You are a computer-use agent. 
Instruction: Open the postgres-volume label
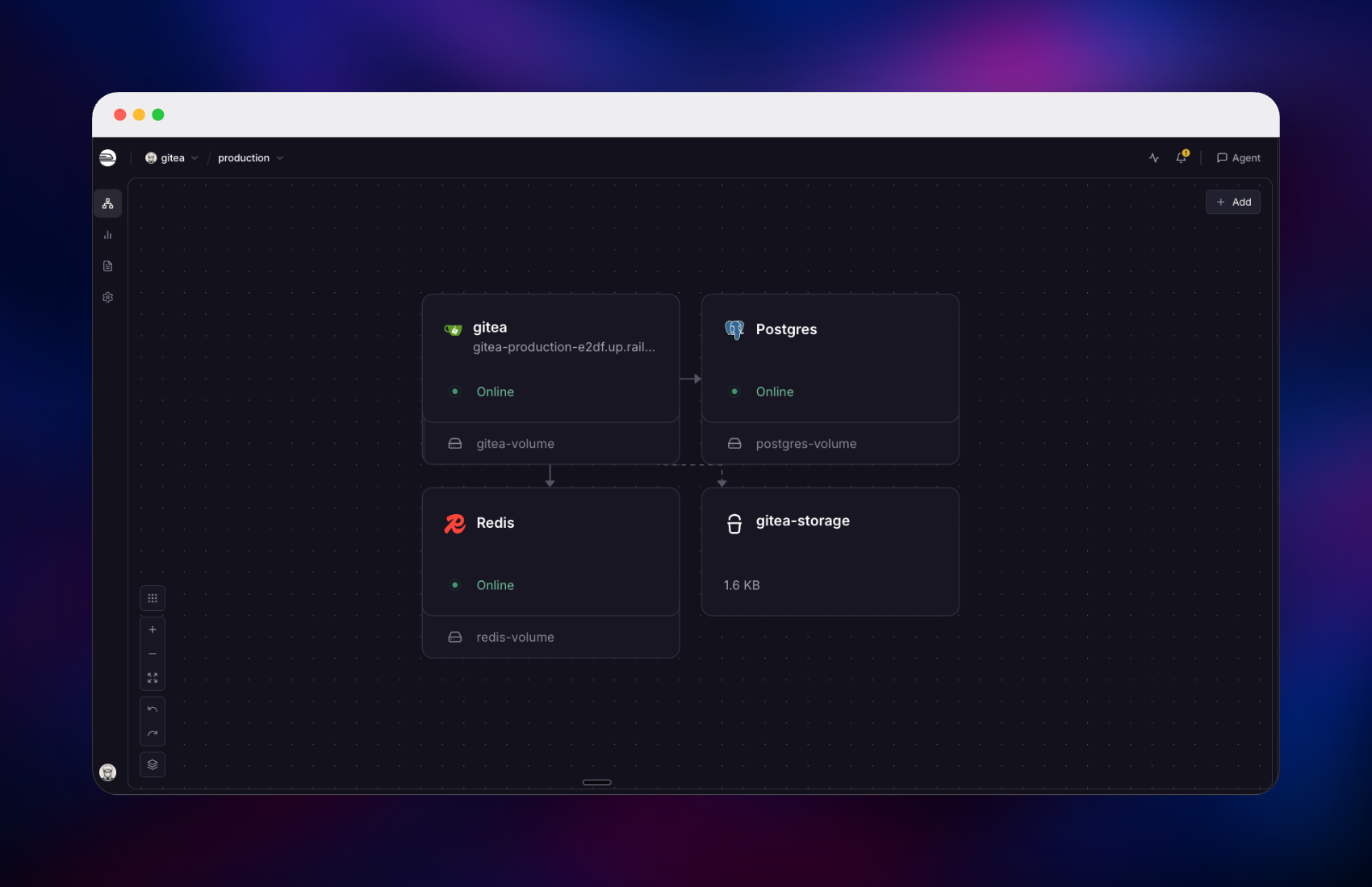point(806,444)
